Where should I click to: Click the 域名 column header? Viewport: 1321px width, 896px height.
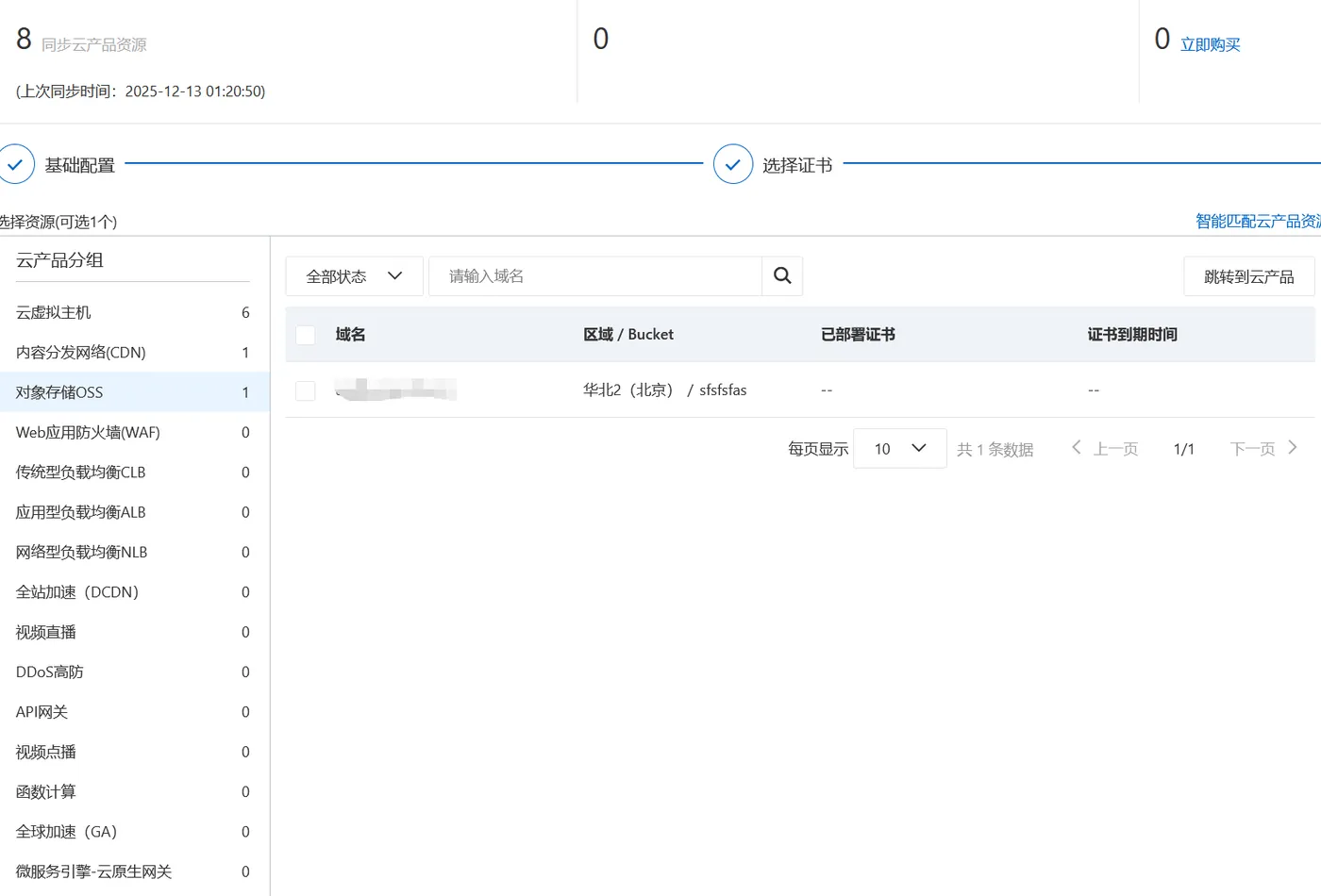pos(350,335)
